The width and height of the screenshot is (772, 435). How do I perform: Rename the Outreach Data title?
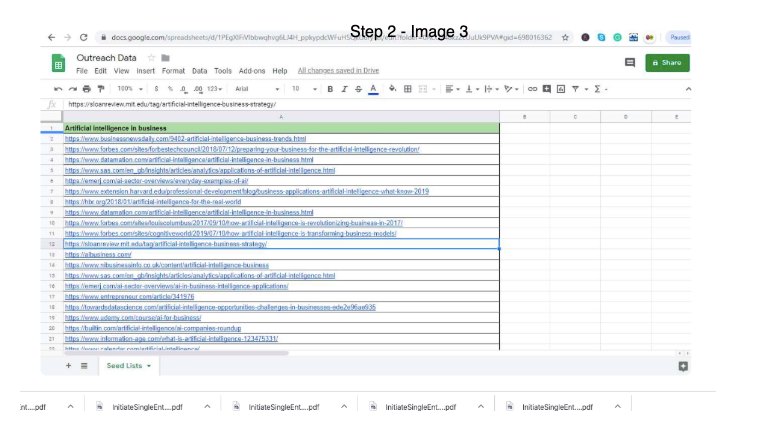(x=106, y=58)
